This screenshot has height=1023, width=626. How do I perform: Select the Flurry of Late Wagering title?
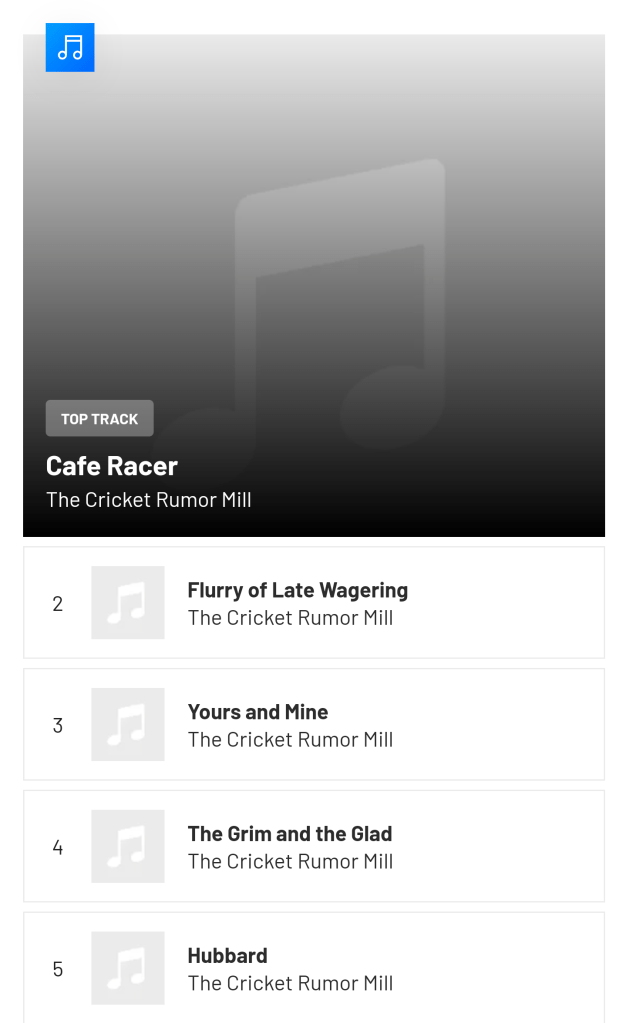pyautogui.click(x=297, y=590)
